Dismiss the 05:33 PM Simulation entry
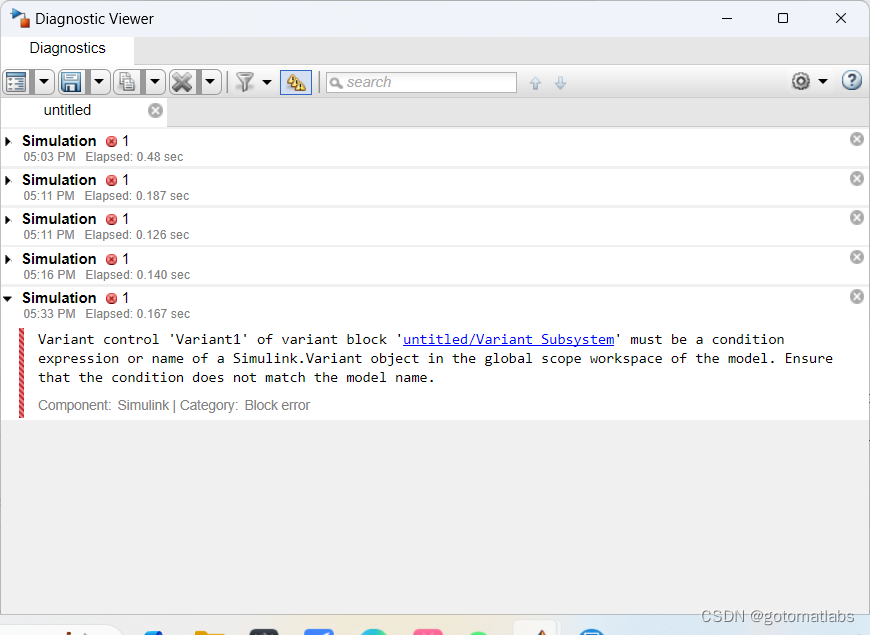 coord(857,296)
